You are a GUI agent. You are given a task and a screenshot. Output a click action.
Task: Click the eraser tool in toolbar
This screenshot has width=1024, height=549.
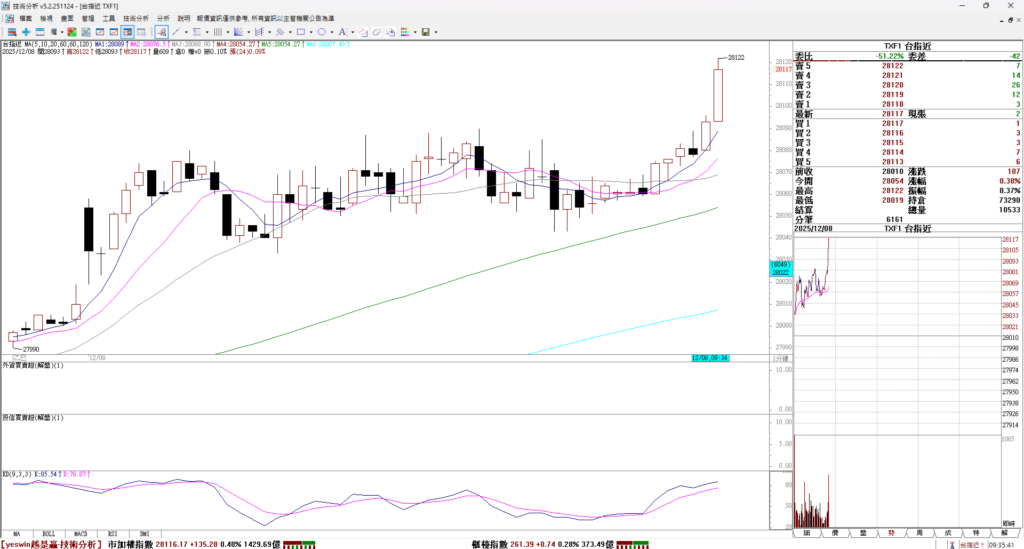(x=376, y=32)
